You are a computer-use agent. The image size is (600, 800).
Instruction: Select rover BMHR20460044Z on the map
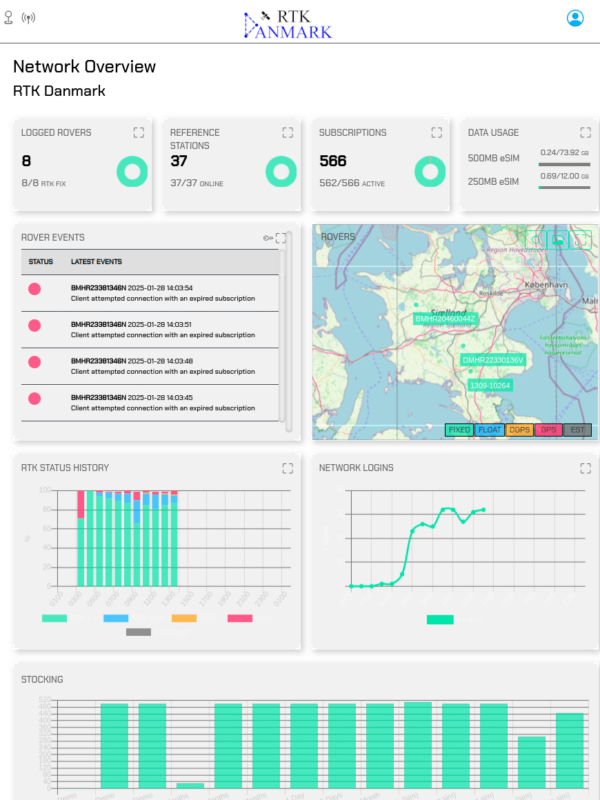tap(445, 319)
